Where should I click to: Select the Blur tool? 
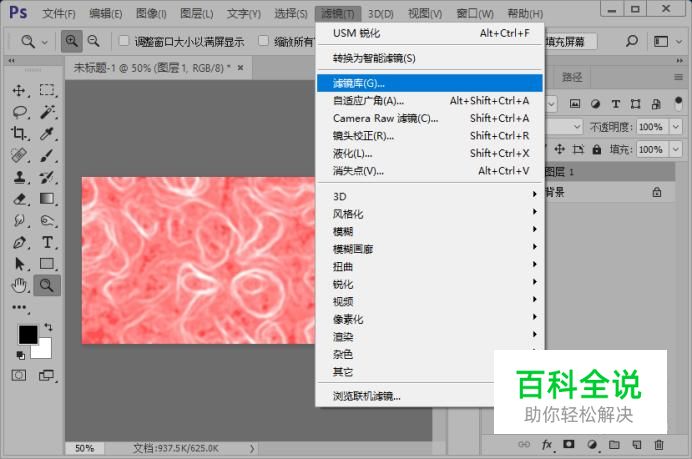point(19,220)
